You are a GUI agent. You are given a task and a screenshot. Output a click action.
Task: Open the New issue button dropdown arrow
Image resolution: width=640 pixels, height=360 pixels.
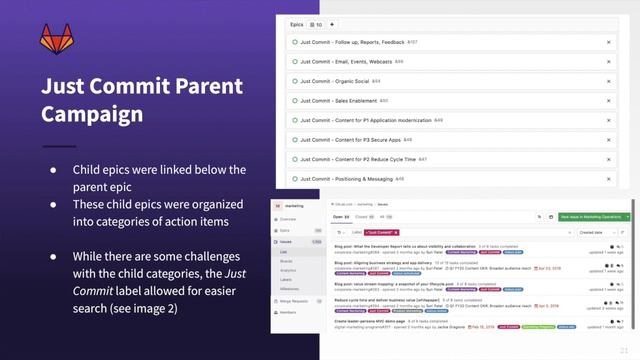point(628,217)
